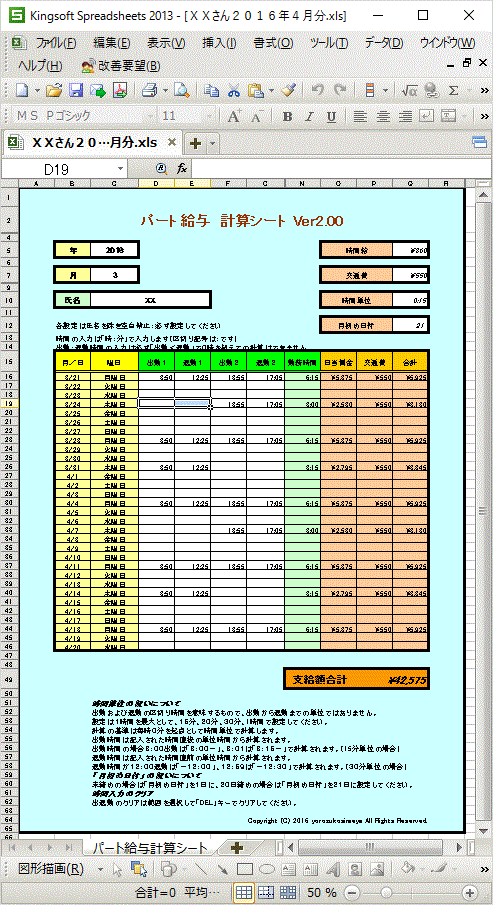Increase font size with A+ icon

click(x=234, y=116)
